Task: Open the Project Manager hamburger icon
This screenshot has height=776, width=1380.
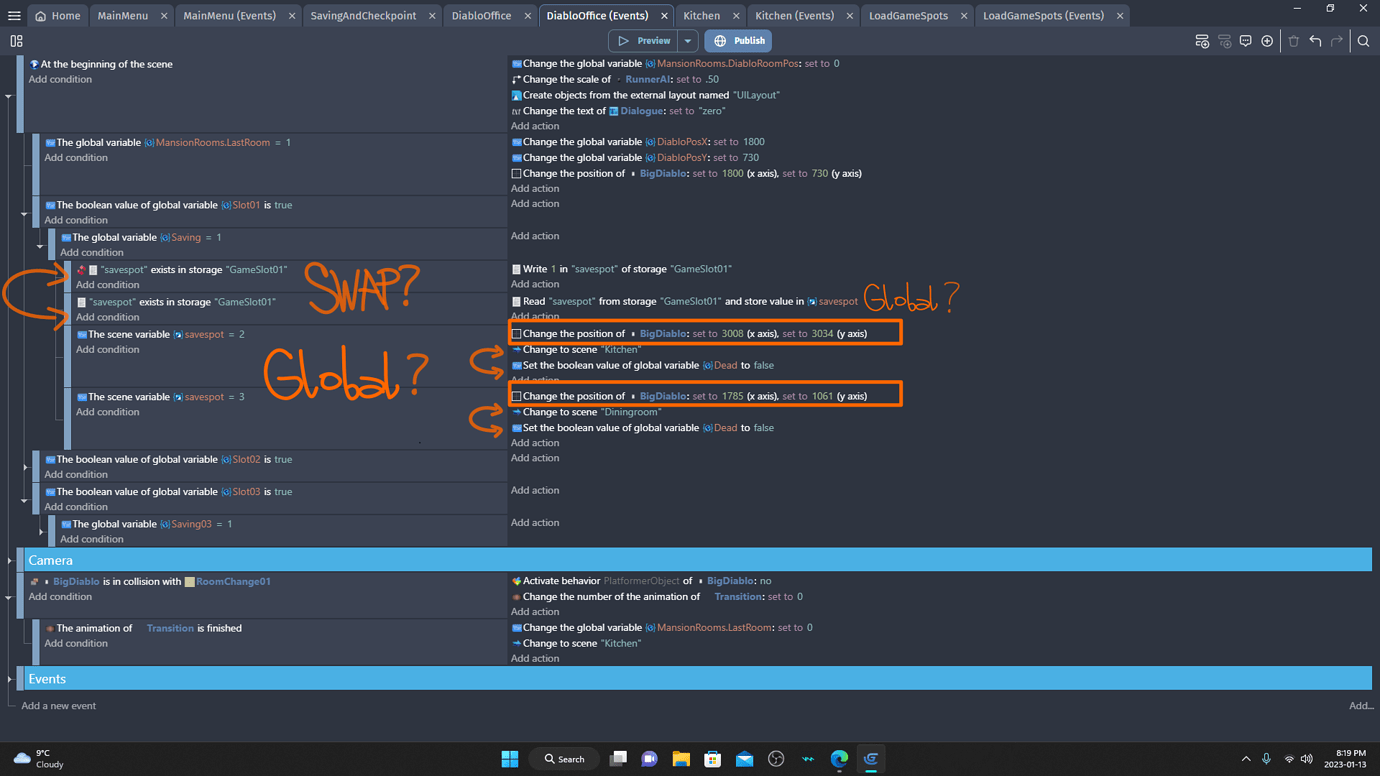Action: click(x=14, y=14)
